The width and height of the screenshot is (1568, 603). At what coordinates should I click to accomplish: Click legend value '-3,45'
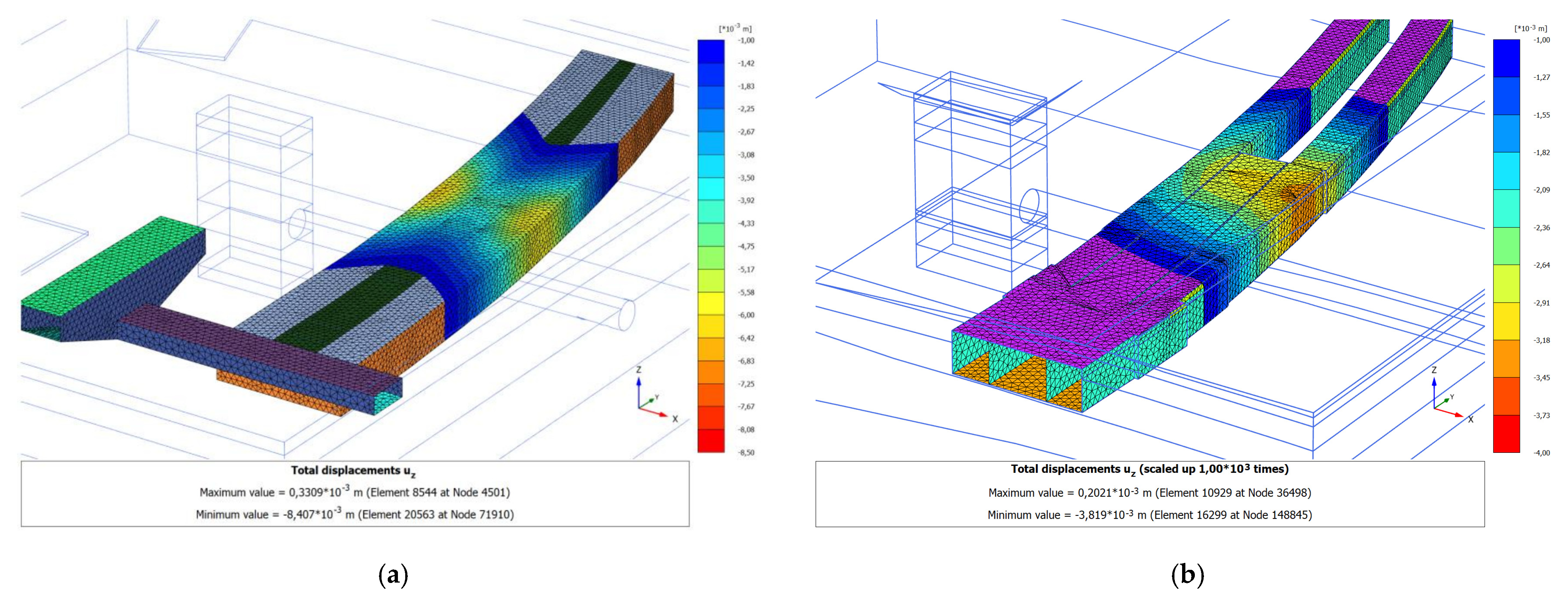click(1542, 378)
